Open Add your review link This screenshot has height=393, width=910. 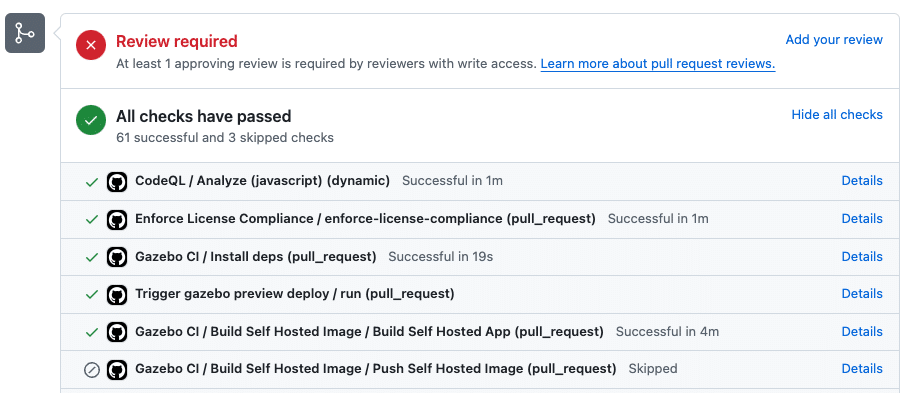[834, 39]
